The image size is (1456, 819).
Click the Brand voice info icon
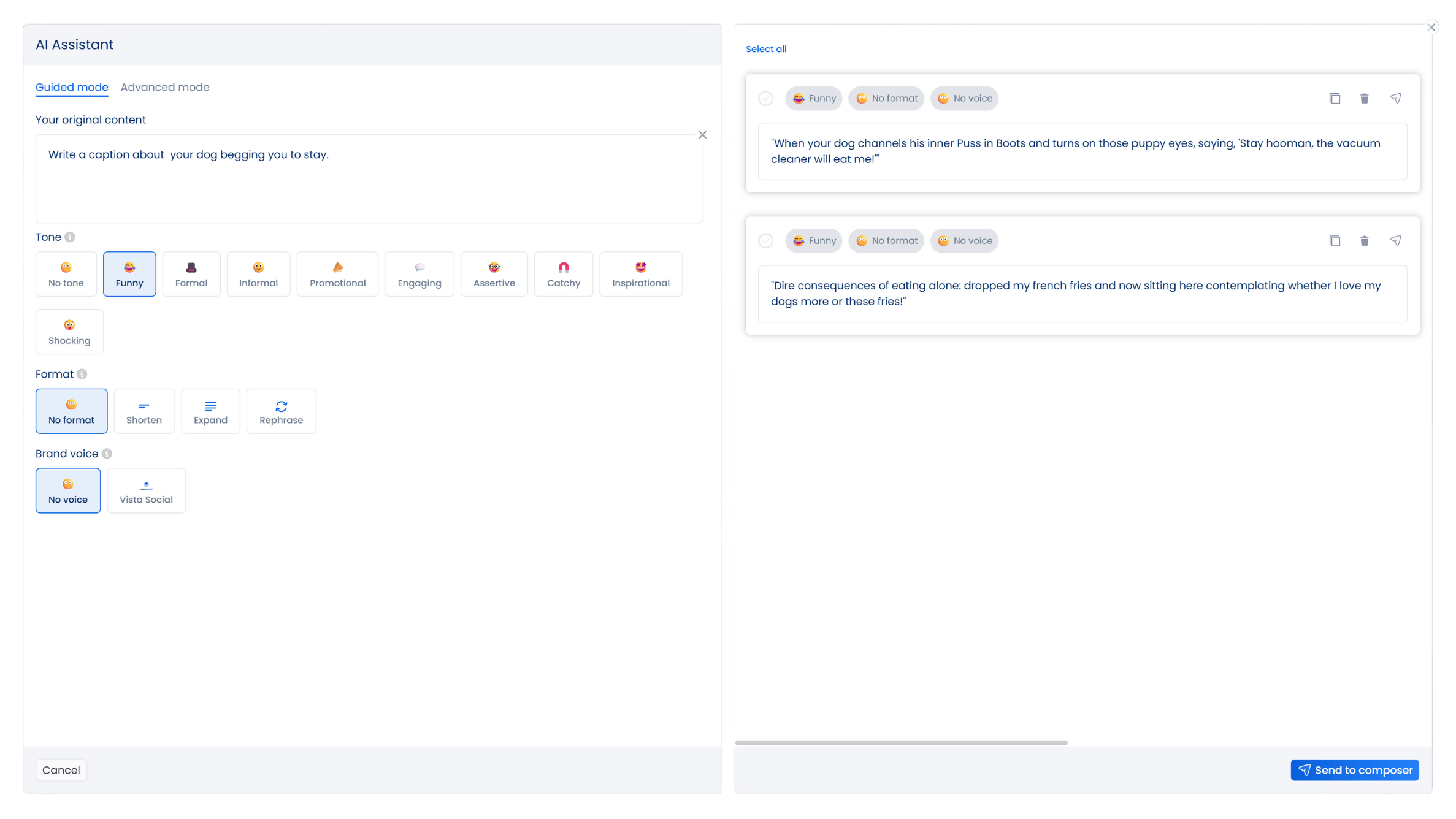point(107,454)
